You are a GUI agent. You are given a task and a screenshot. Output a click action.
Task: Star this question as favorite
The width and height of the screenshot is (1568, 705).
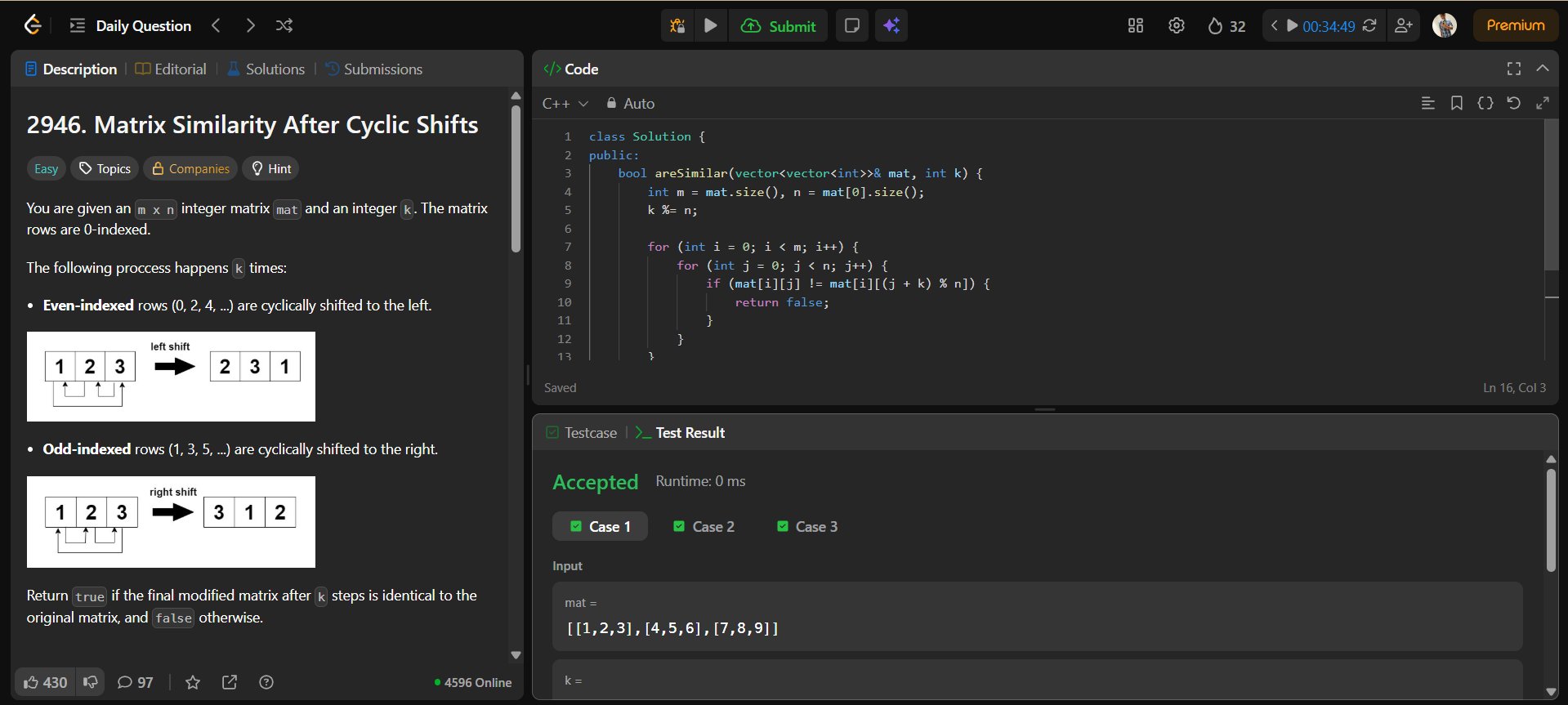click(x=193, y=682)
